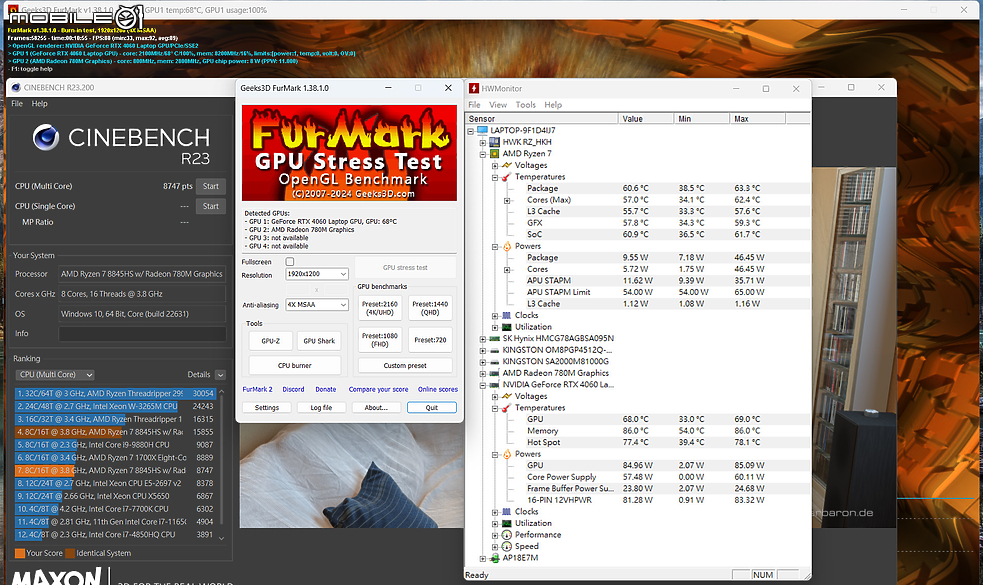
Task: Expand the SK Hynix HMCG78AGBSA095N node
Action: coord(483,339)
